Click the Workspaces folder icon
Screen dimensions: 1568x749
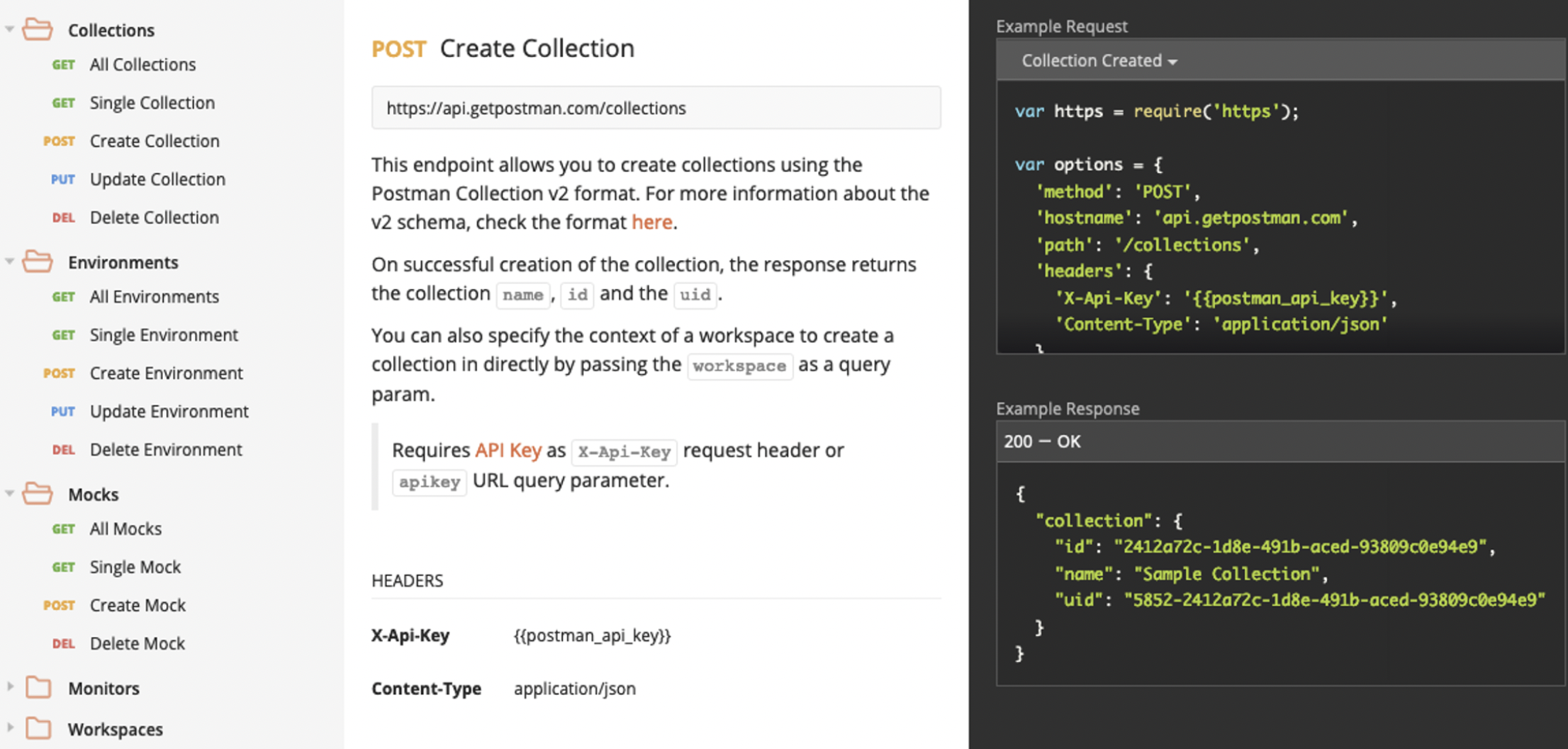pos(38,728)
